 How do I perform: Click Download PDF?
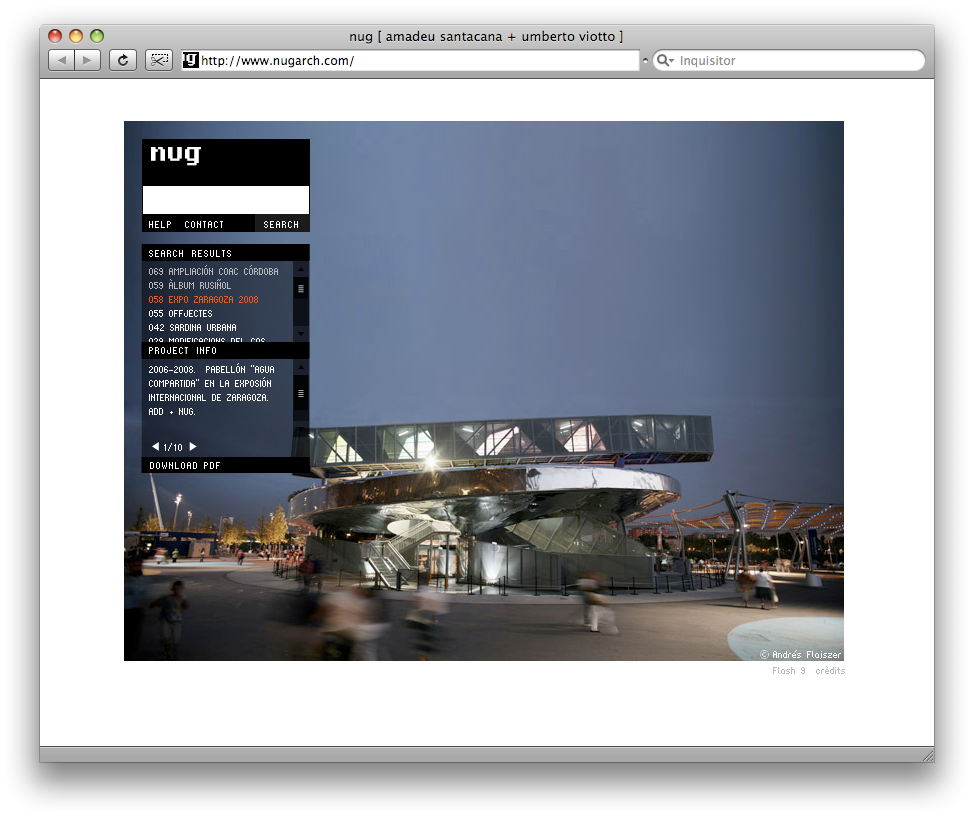coord(184,465)
